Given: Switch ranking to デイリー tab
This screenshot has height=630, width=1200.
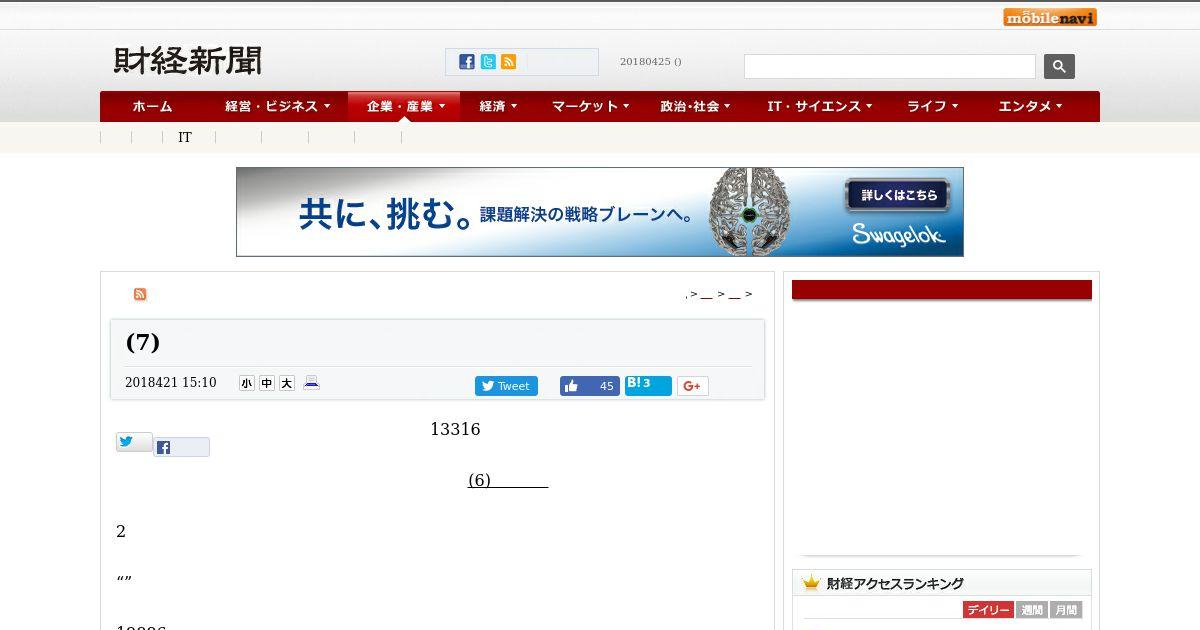Looking at the screenshot, I should 988,610.
